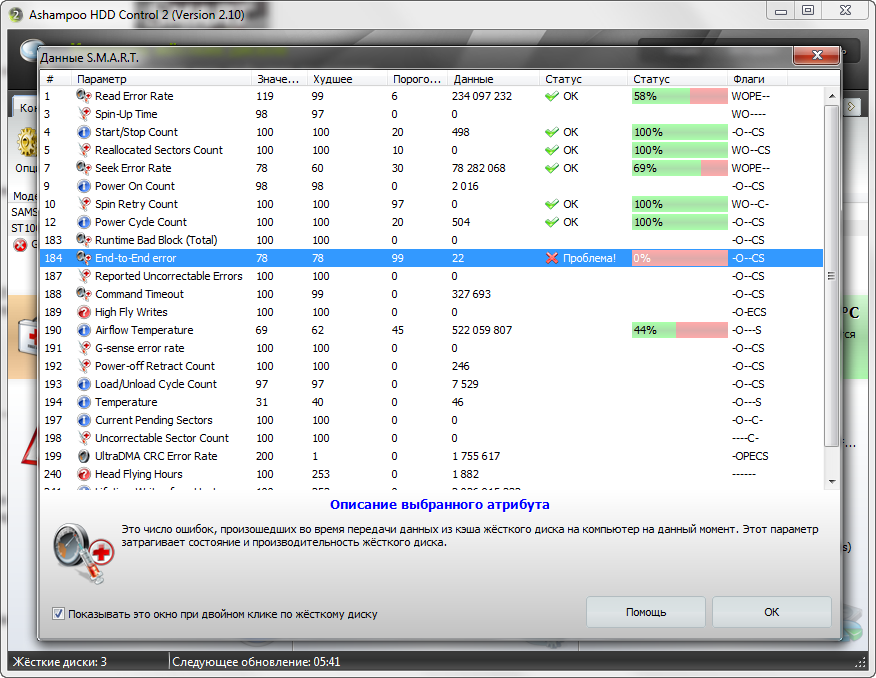
Task: Click data value 234 097 232
Action: coord(482,96)
